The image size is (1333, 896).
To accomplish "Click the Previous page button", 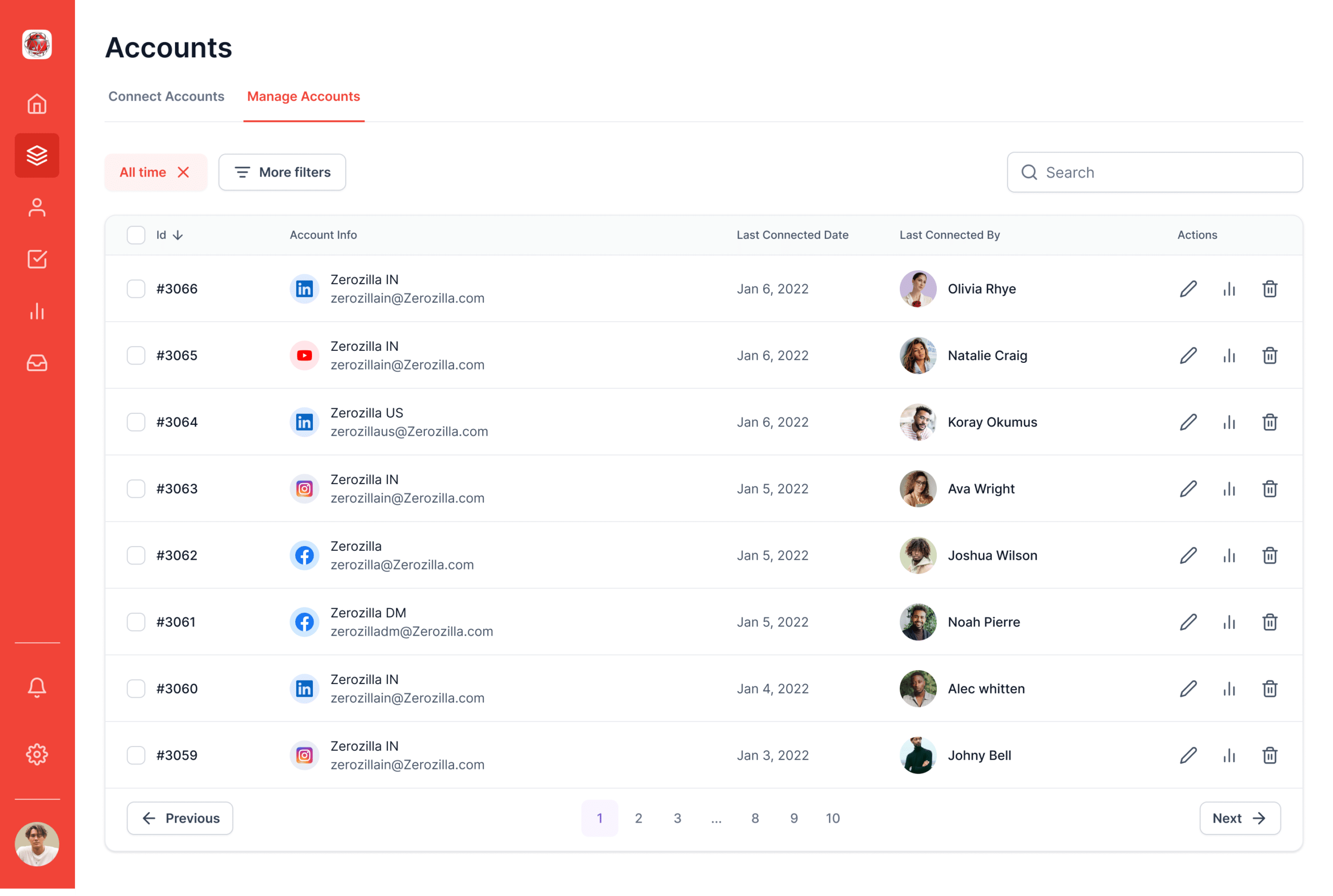I will [x=180, y=818].
